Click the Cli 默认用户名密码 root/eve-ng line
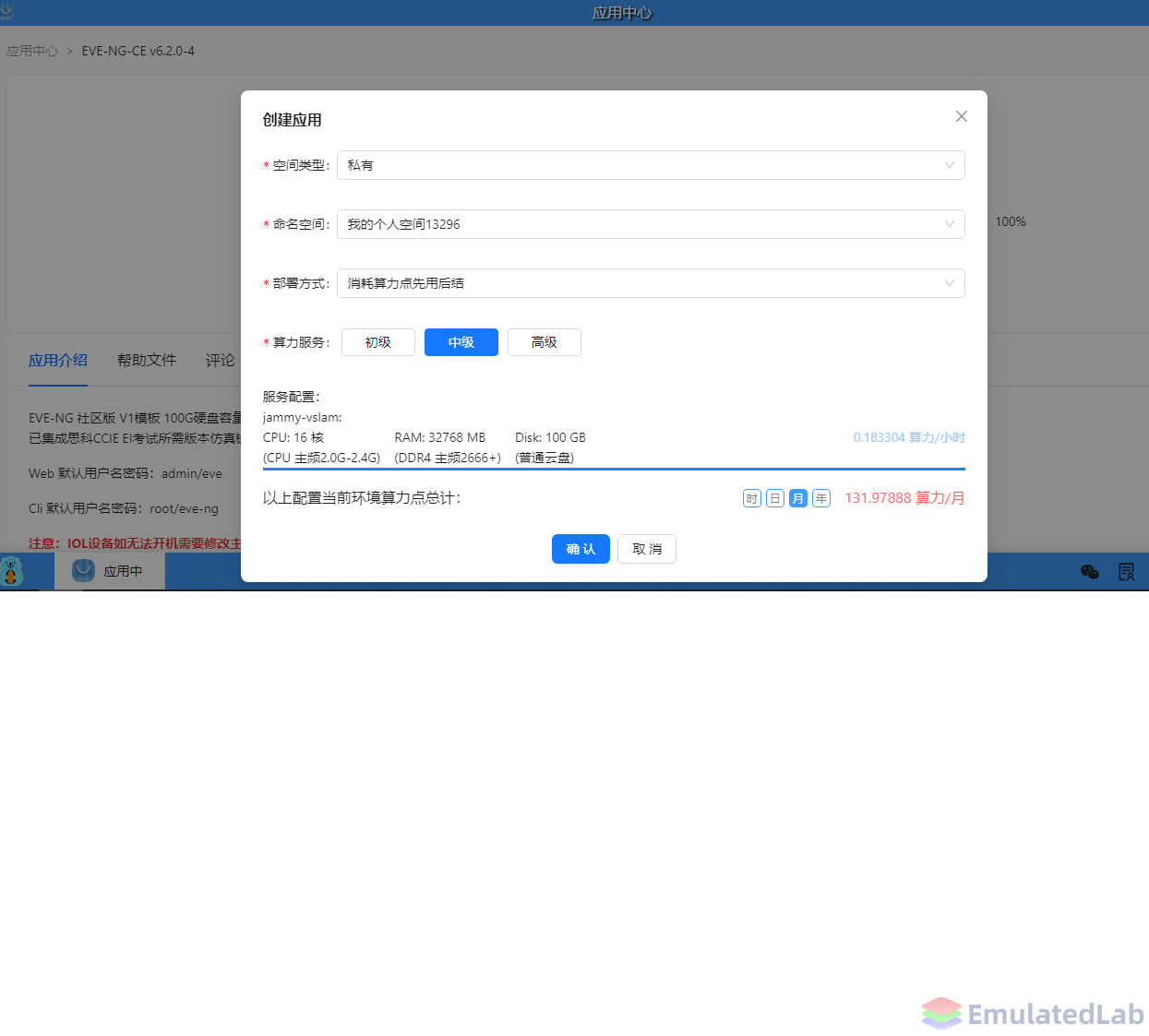Viewport: 1149px width, 1036px height. pyautogui.click(x=124, y=508)
